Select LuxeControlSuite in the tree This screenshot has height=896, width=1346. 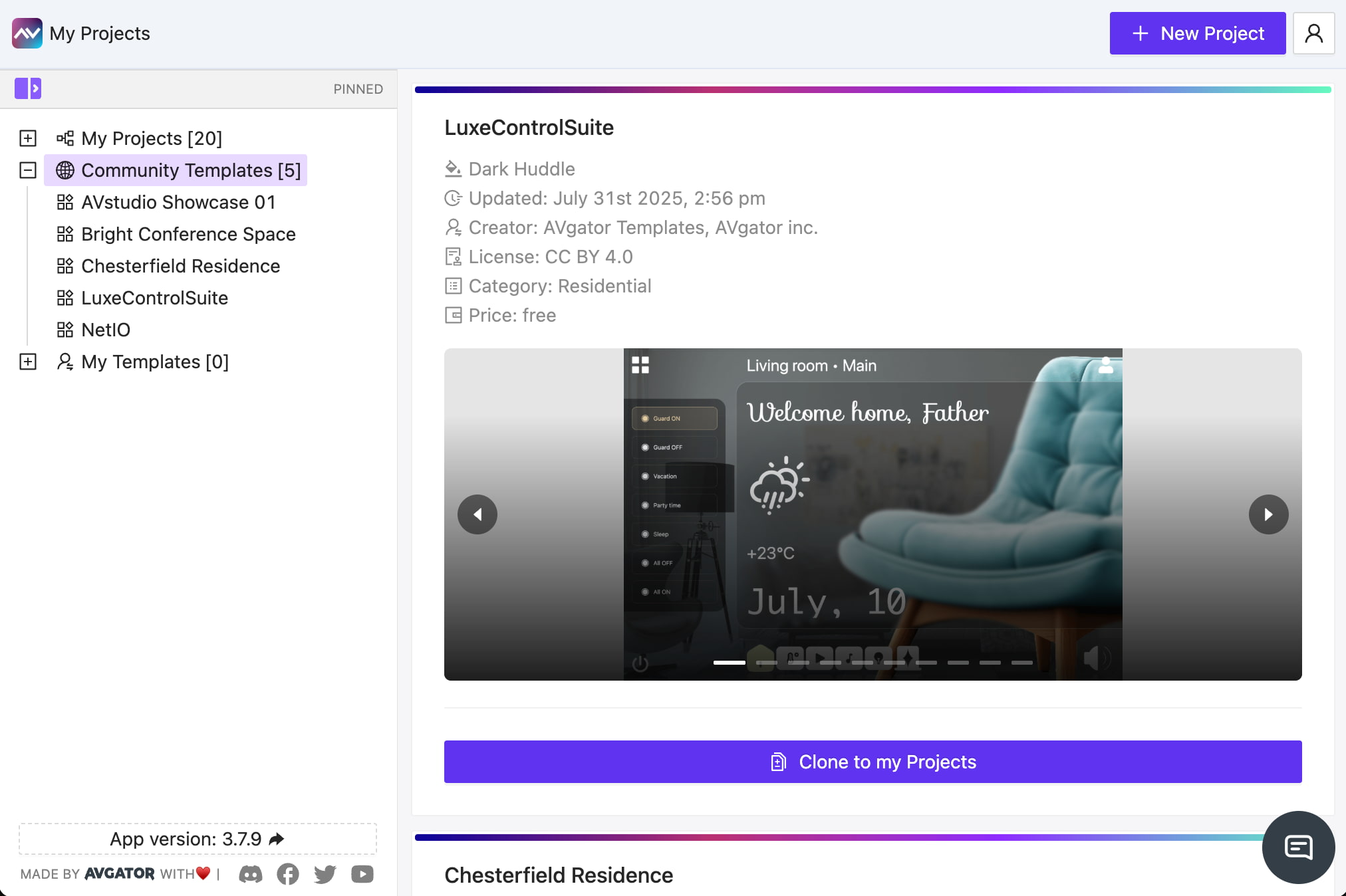pyautogui.click(x=154, y=298)
